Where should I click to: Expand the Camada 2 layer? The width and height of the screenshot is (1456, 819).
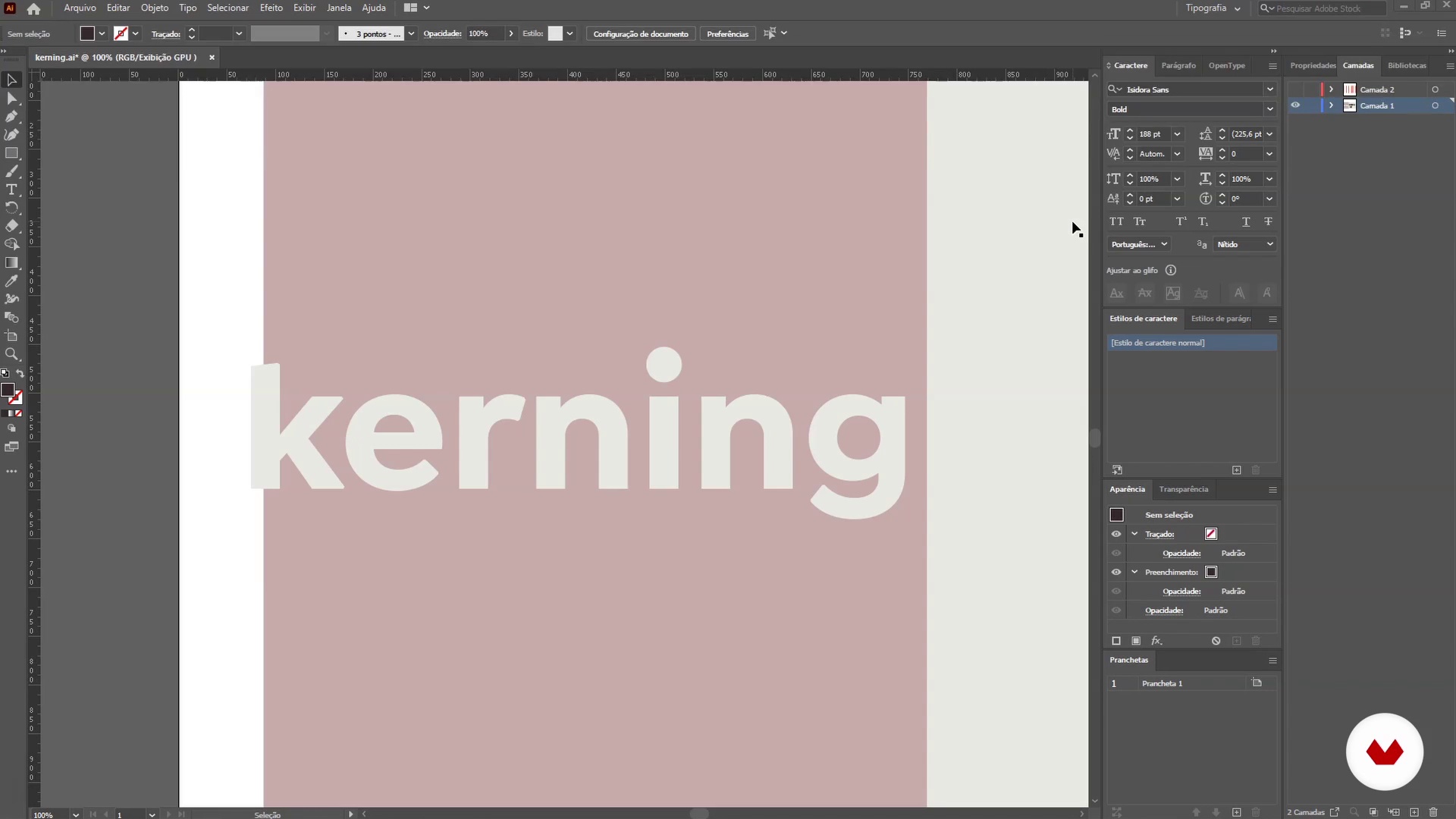[x=1331, y=89]
